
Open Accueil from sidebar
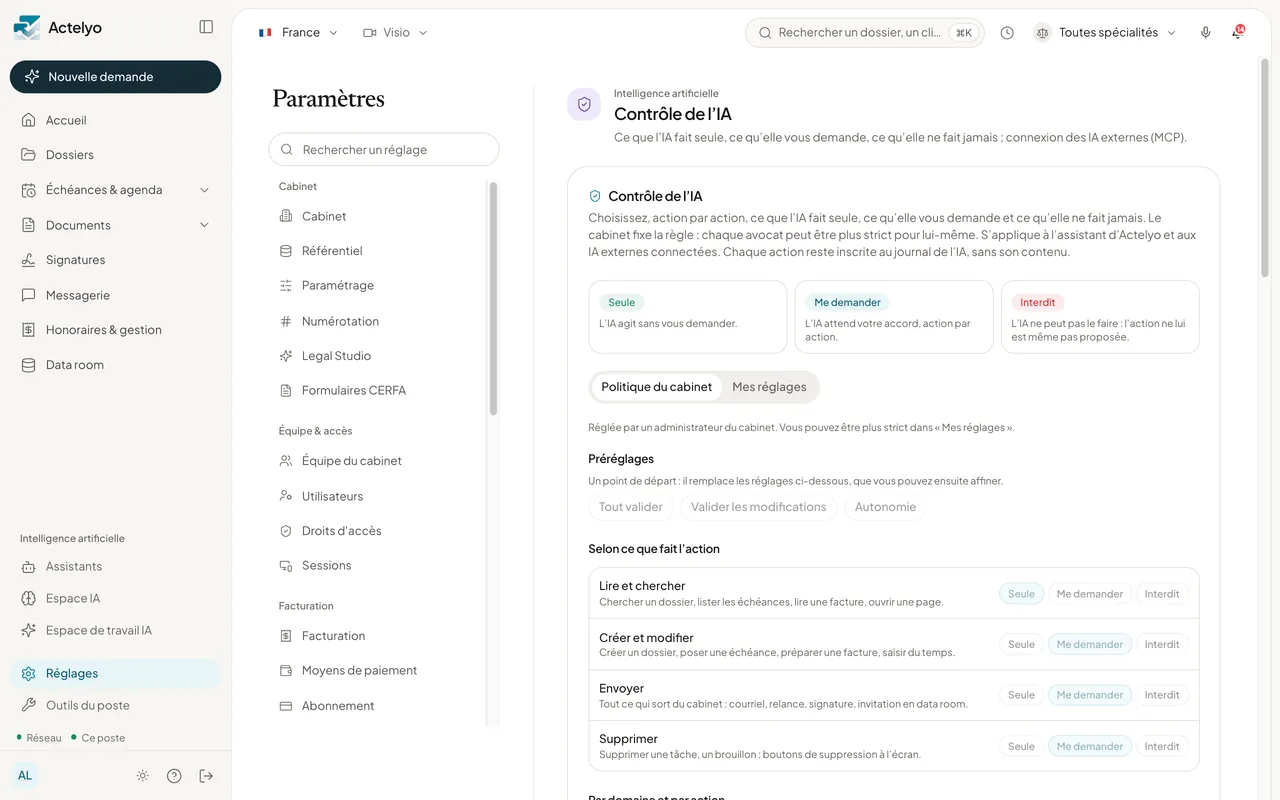pos(116,120)
